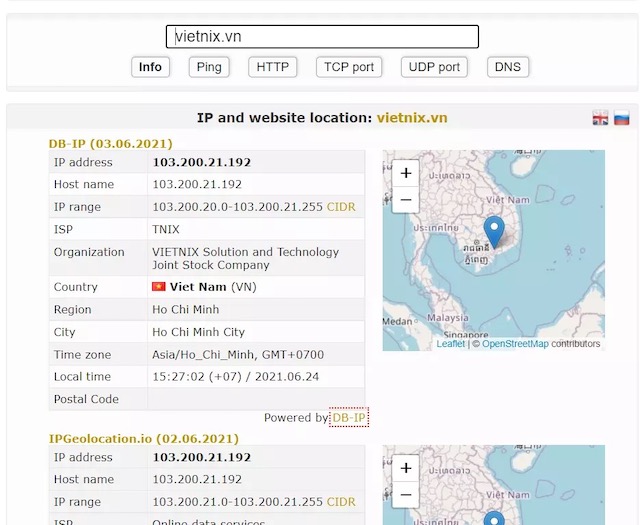Click the VIETNIX Solution and Technology organization text

coord(246,258)
